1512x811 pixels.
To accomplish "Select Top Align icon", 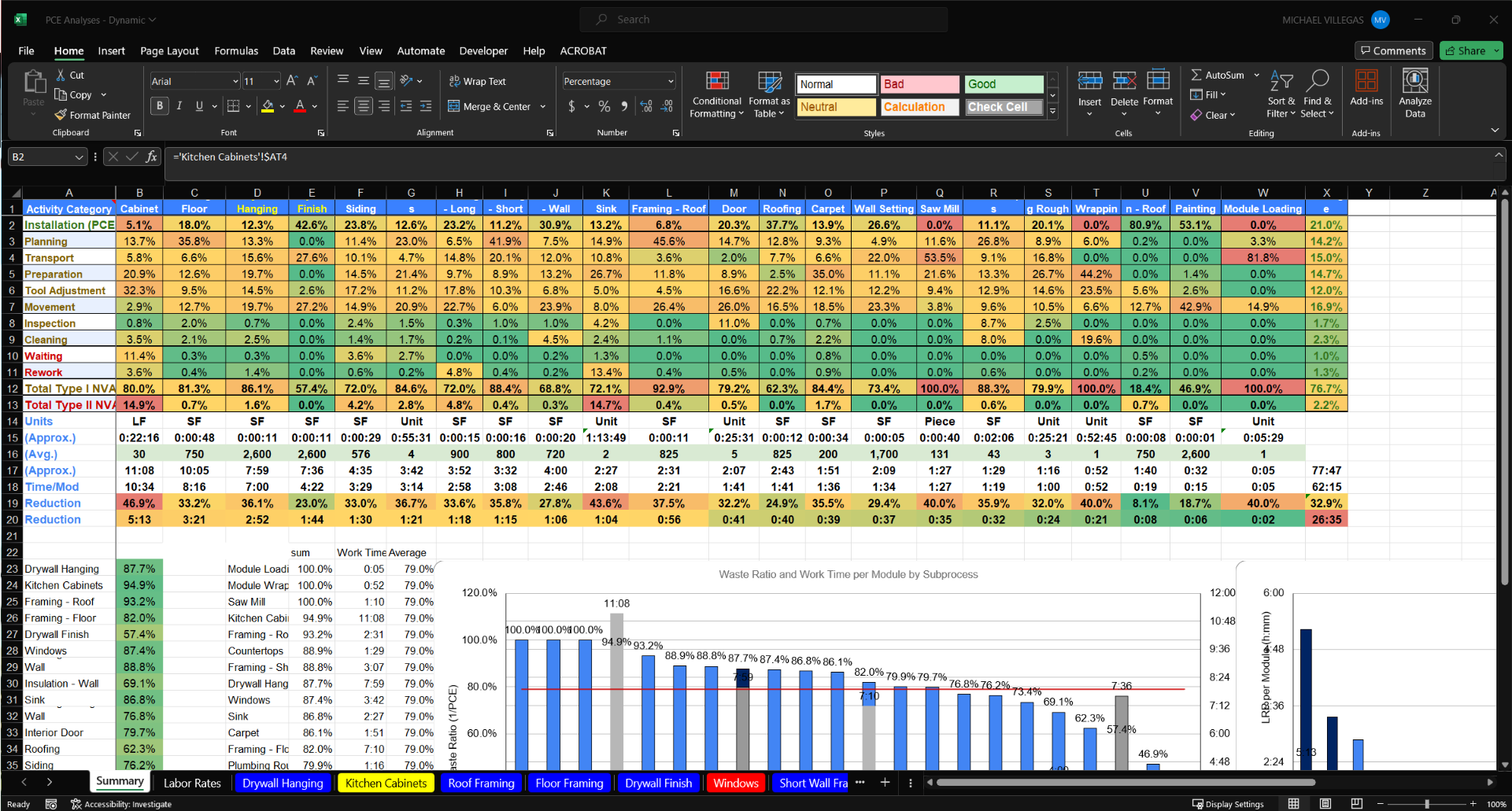I will click(343, 80).
